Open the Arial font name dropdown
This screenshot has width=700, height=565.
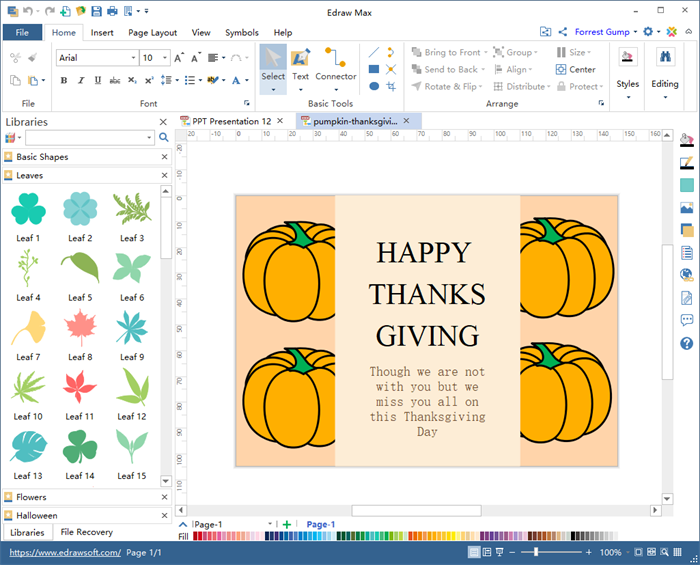pyautogui.click(x=96, y=58)
